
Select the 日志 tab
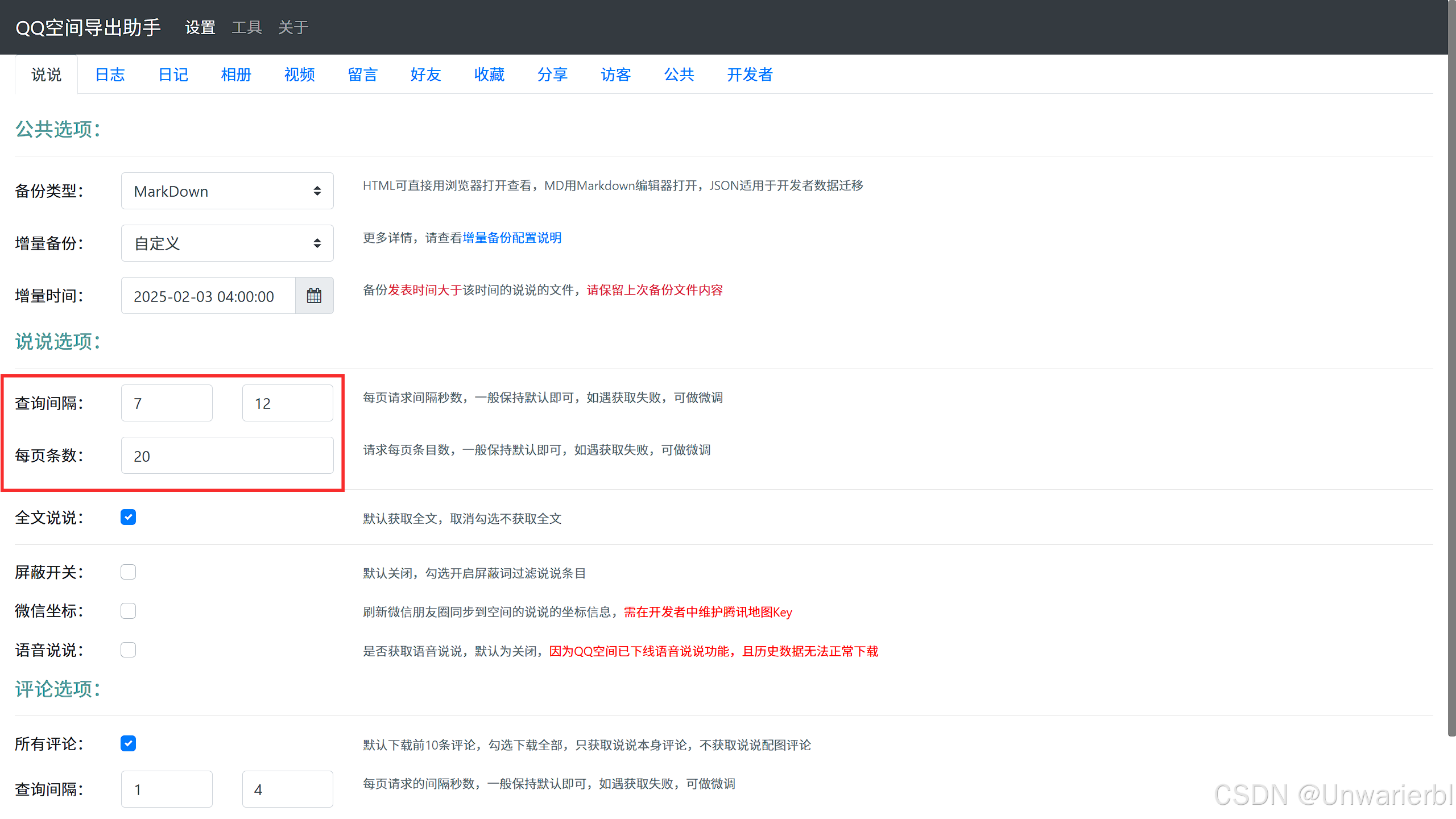coord(110,75)
